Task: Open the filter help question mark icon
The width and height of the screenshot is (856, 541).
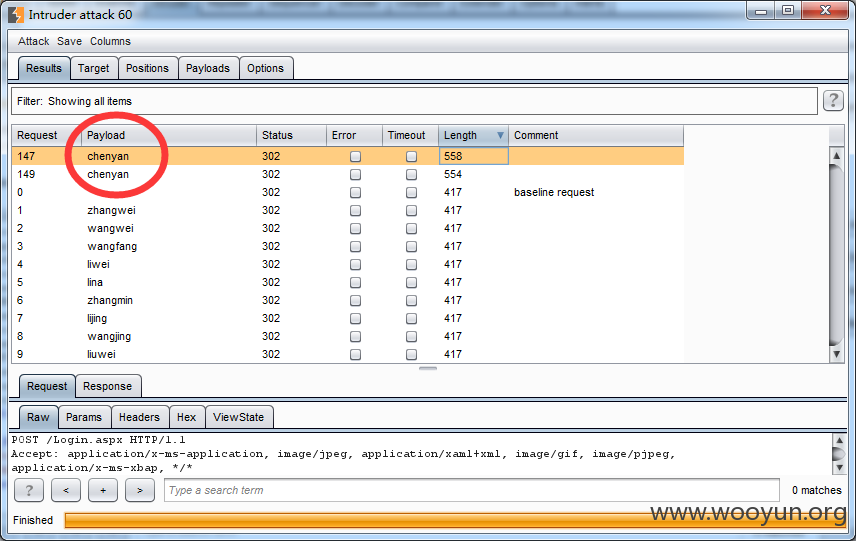Action: [x=833, y=100]
